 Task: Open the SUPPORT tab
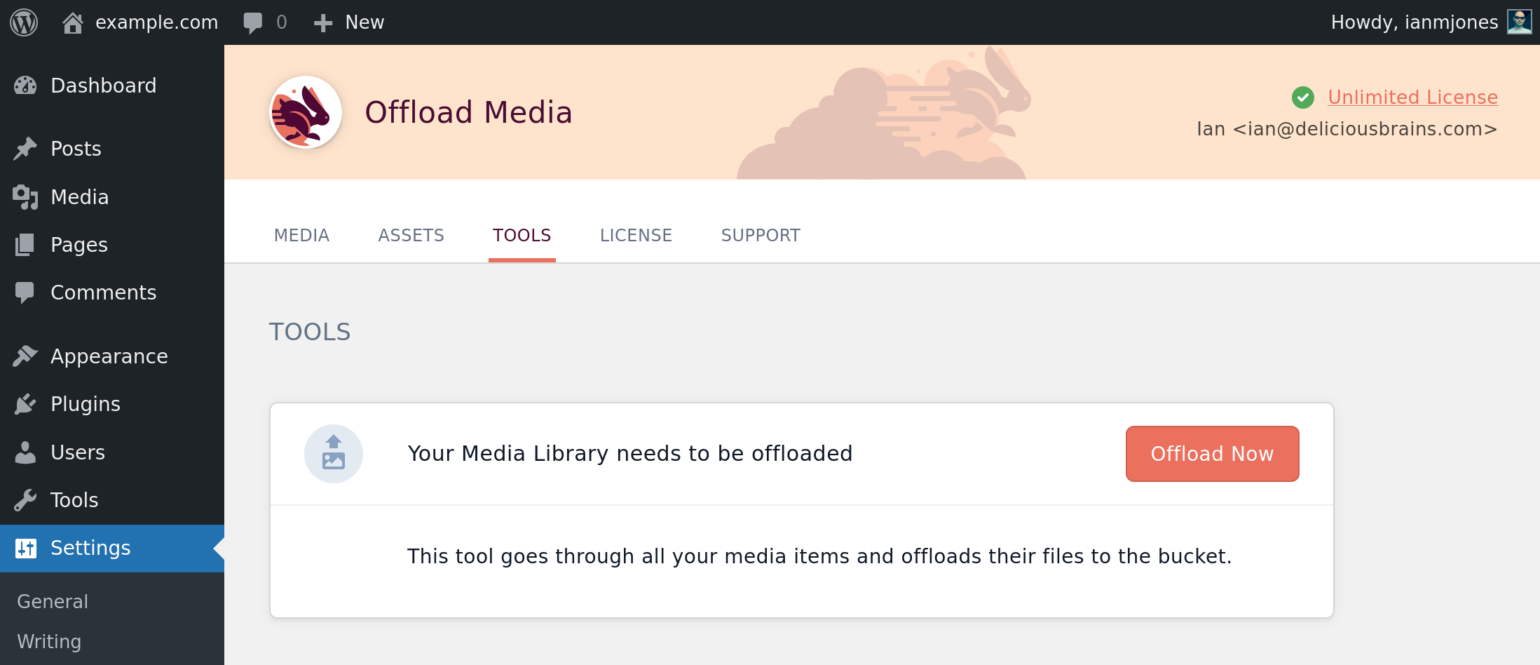761,236
